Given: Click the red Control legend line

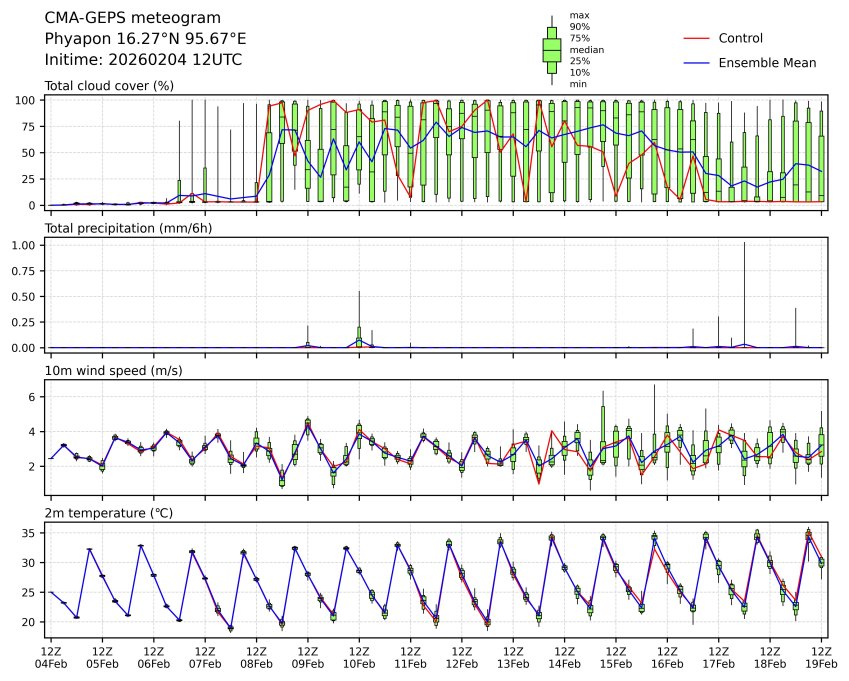Looking at the screenshot, I should pos(696,39).
